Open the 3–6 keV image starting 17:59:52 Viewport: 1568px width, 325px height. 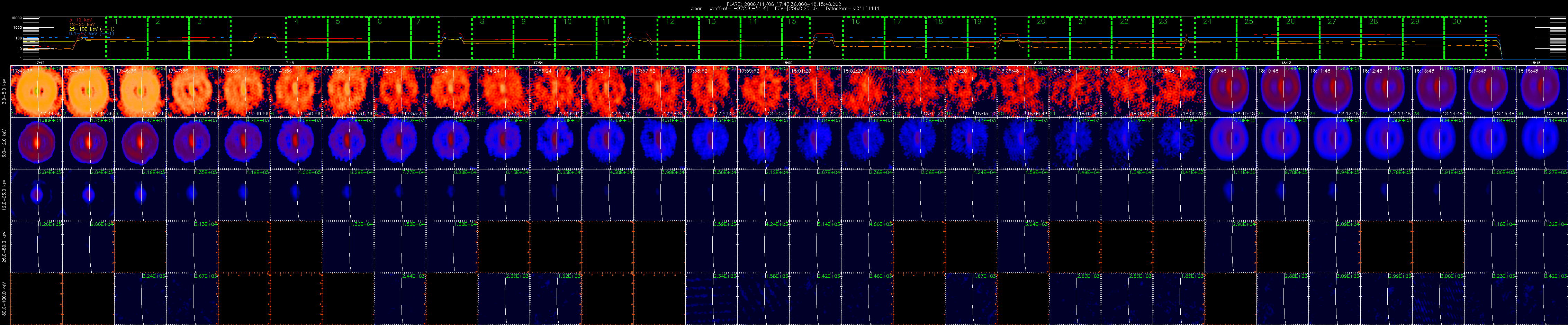[763, 91]
